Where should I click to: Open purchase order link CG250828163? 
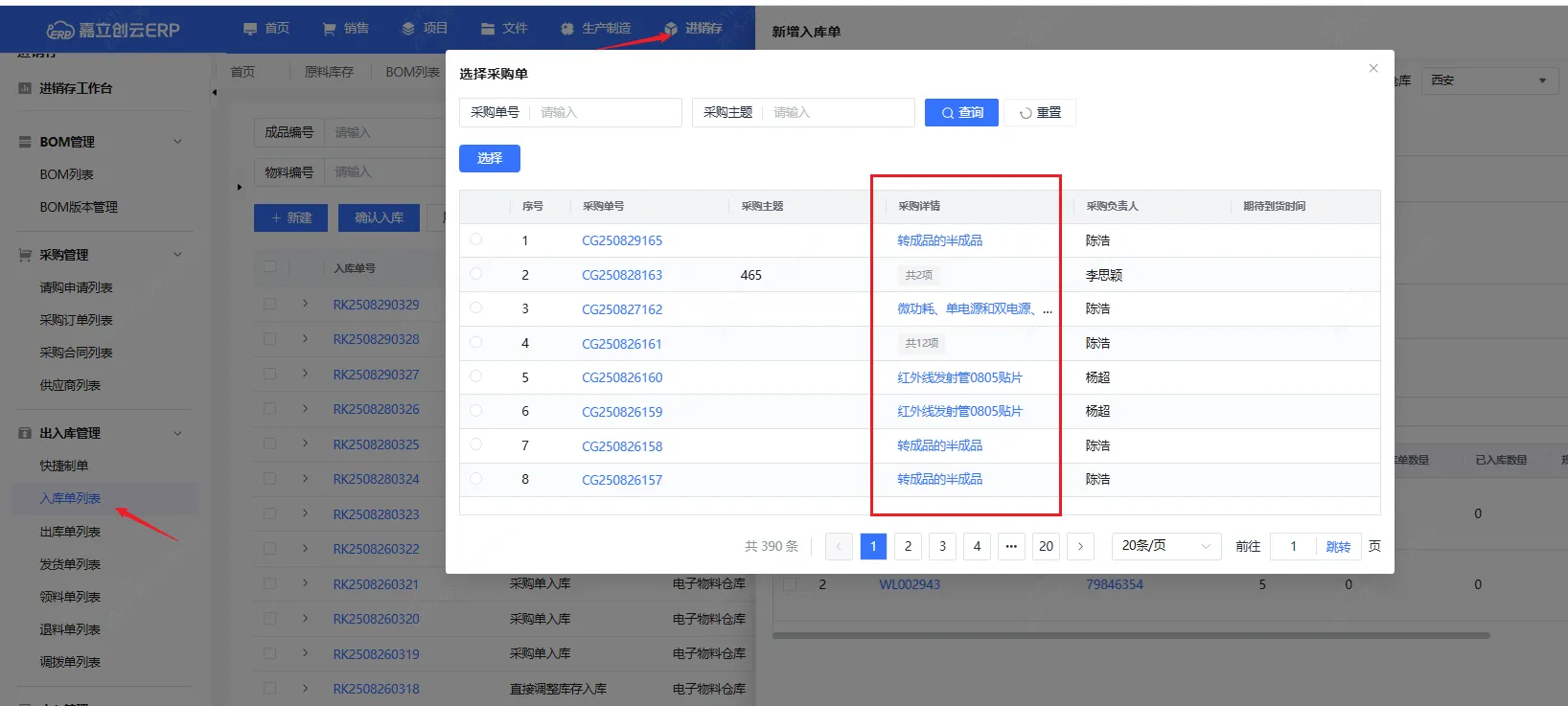point(622,275)
